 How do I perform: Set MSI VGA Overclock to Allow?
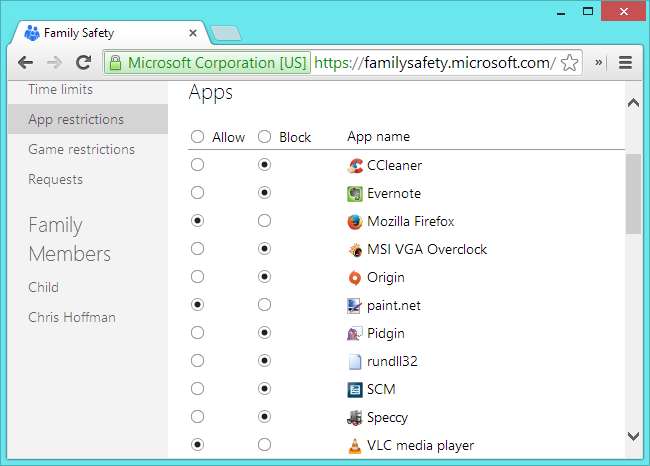pyautogui.click(x=197, y=249)
